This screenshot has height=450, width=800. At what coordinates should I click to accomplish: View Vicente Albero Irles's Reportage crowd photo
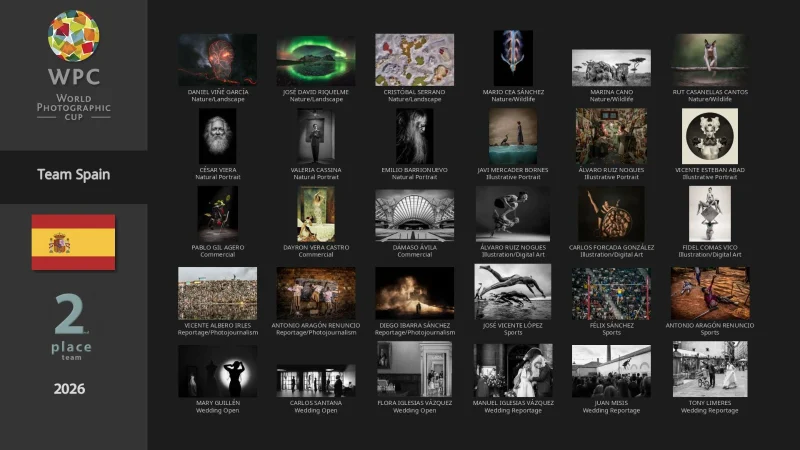217,293
